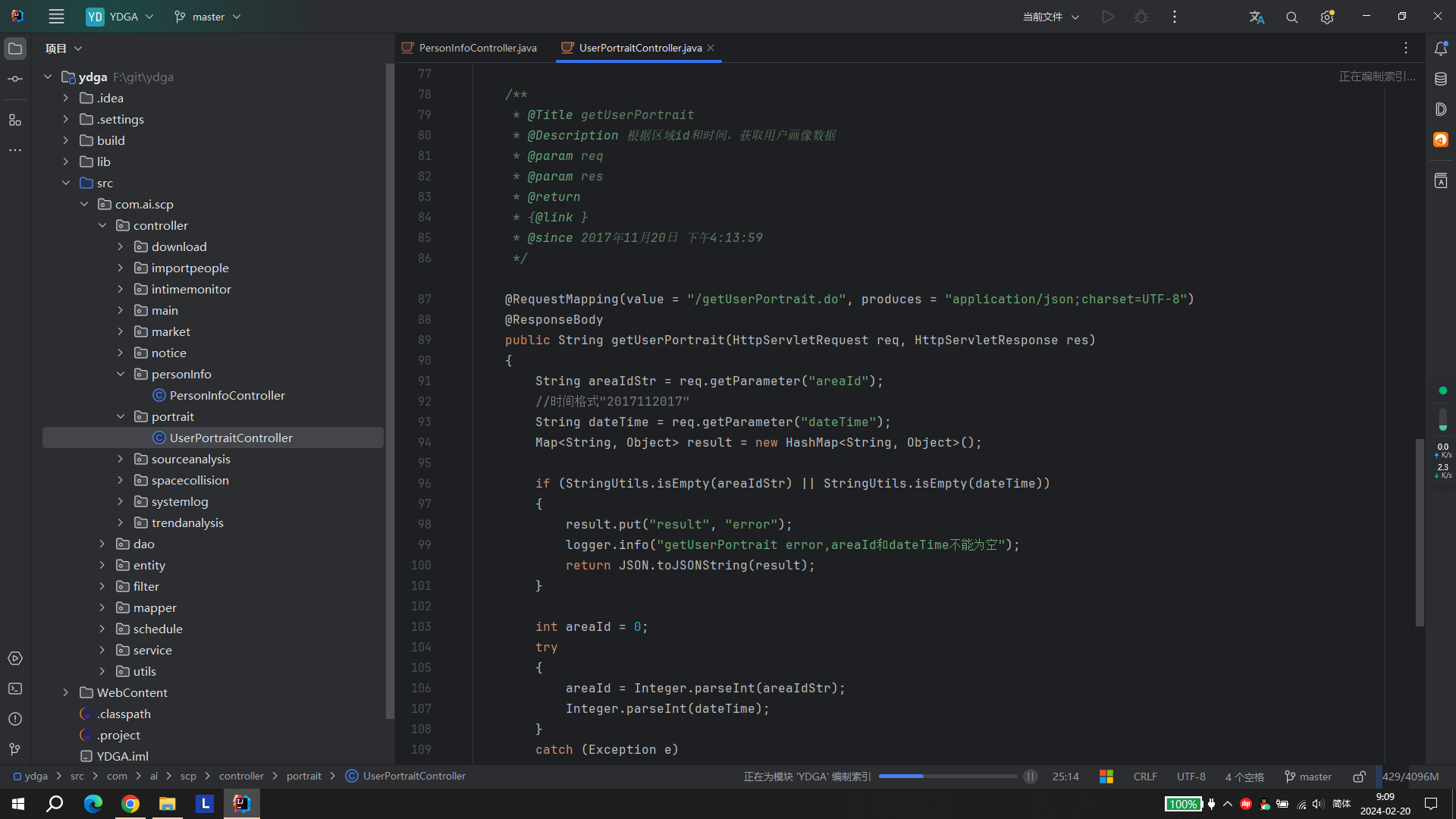Switch to PersonInfoController.java tab
Image resolution: width=1456 pixels, height=819 pixels.
click(x=470, y=48)
